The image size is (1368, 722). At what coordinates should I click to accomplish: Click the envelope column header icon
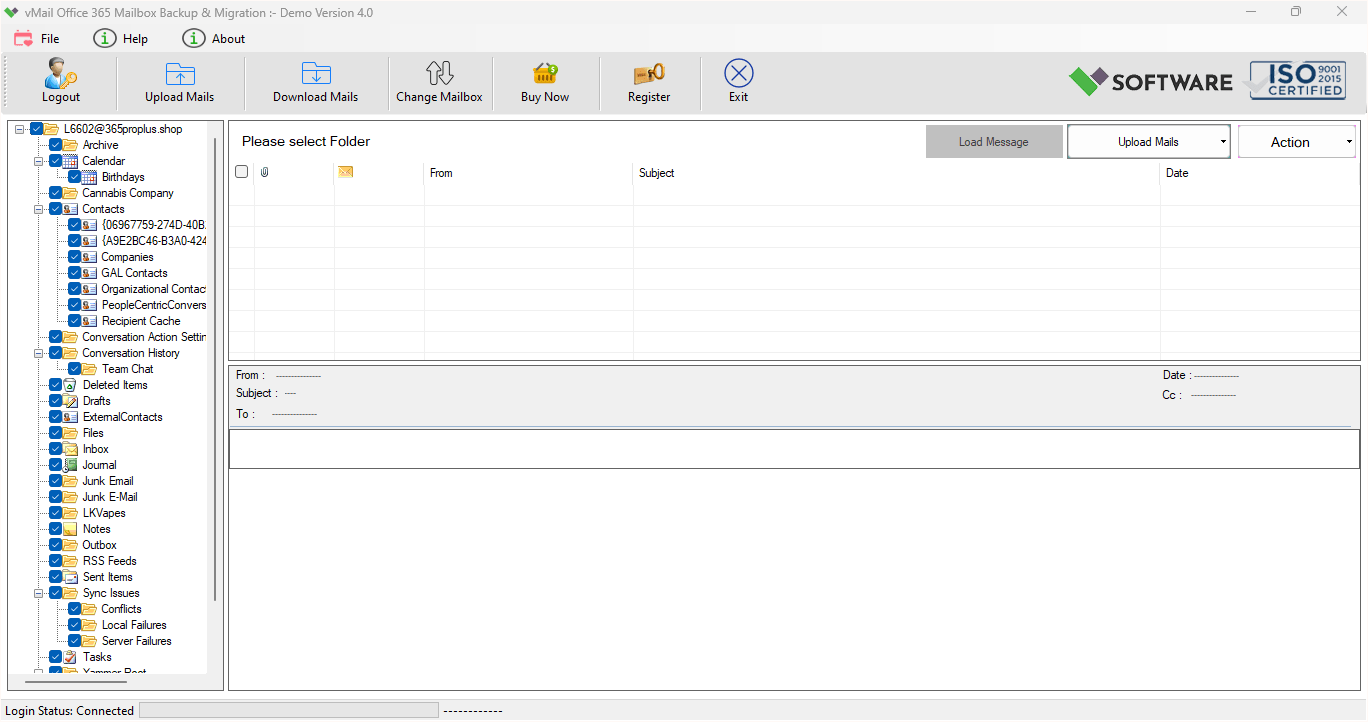(346, 172)
